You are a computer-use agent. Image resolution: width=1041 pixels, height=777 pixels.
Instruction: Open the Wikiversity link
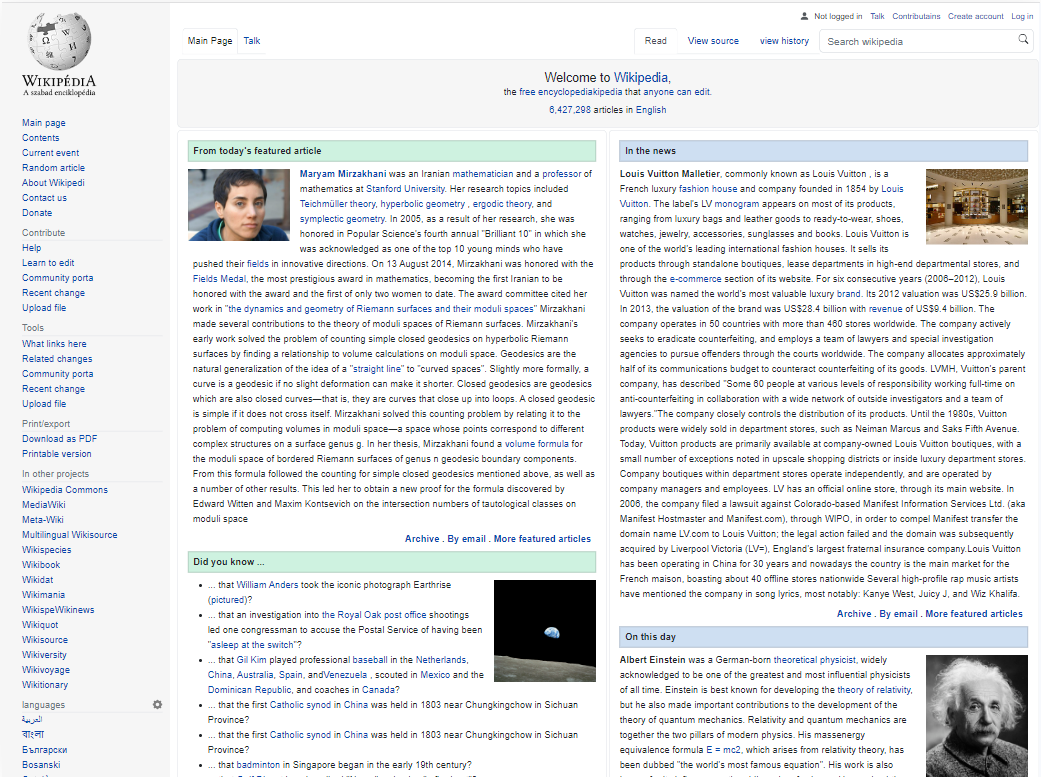[x=44, y=655]
